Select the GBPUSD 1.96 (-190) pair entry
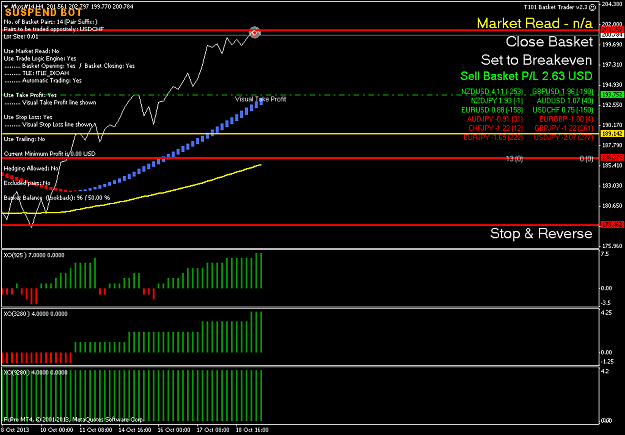 click(562, 91)
